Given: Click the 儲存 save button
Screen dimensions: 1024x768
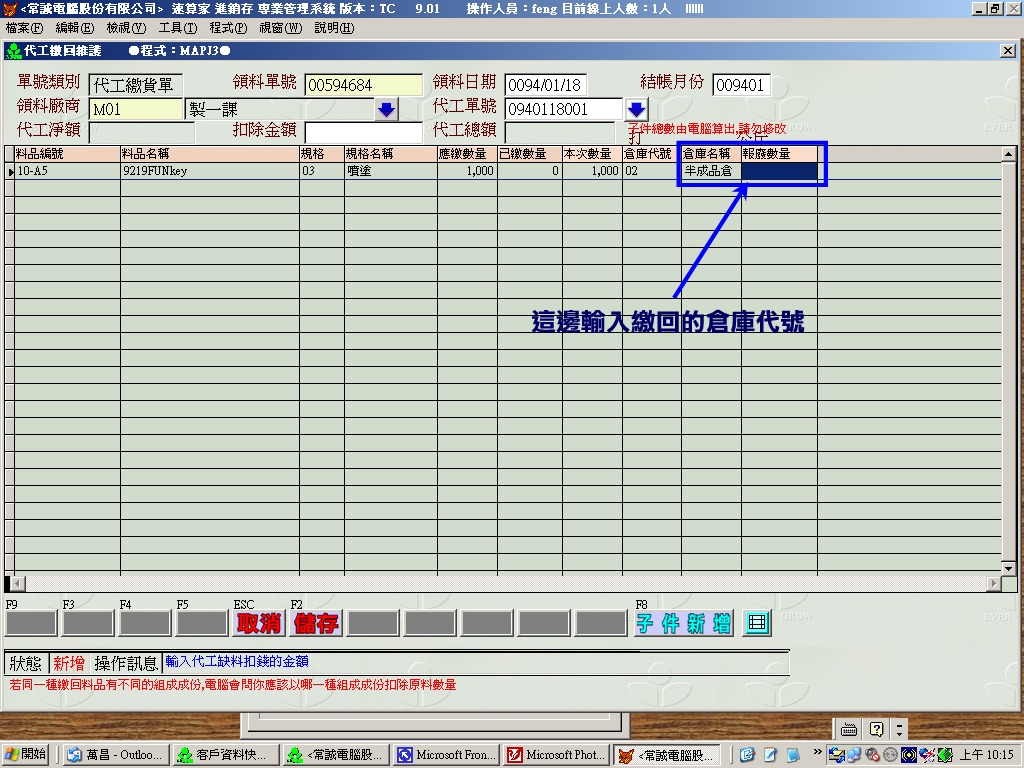Looking at the screenshot, I should (x=316, y=623).
